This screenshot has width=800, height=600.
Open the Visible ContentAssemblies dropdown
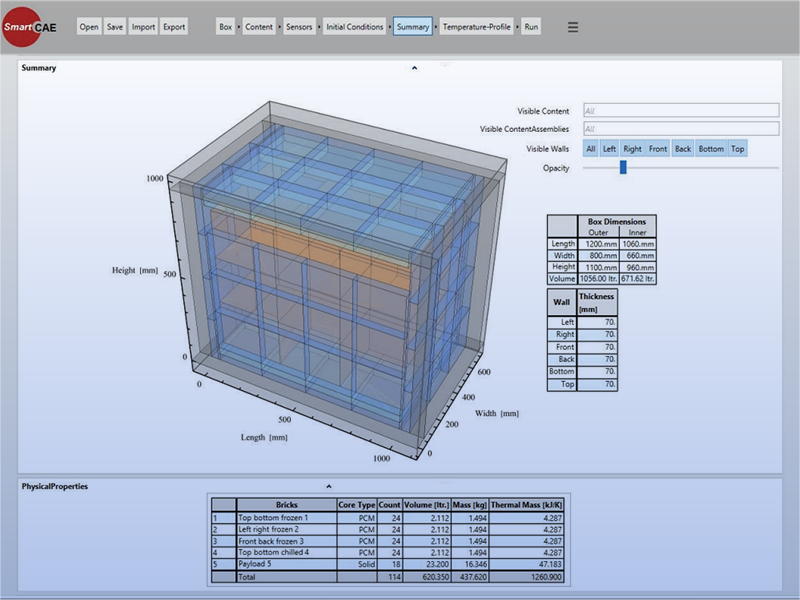679,129
